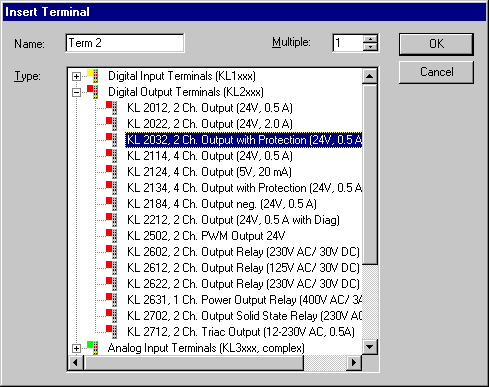Select 'KL 2631, 1 Ch. Power Output Relay'
The width and height of the screenshot is (489, 387).
coord(244,300)
